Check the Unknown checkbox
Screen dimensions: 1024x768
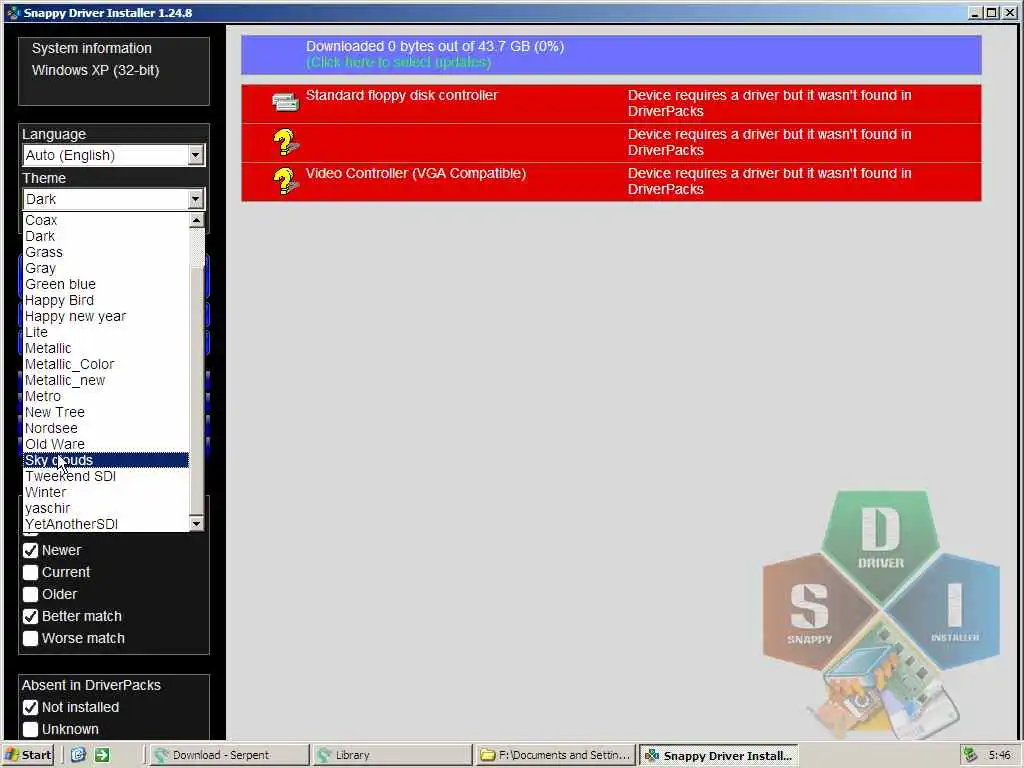30,729
